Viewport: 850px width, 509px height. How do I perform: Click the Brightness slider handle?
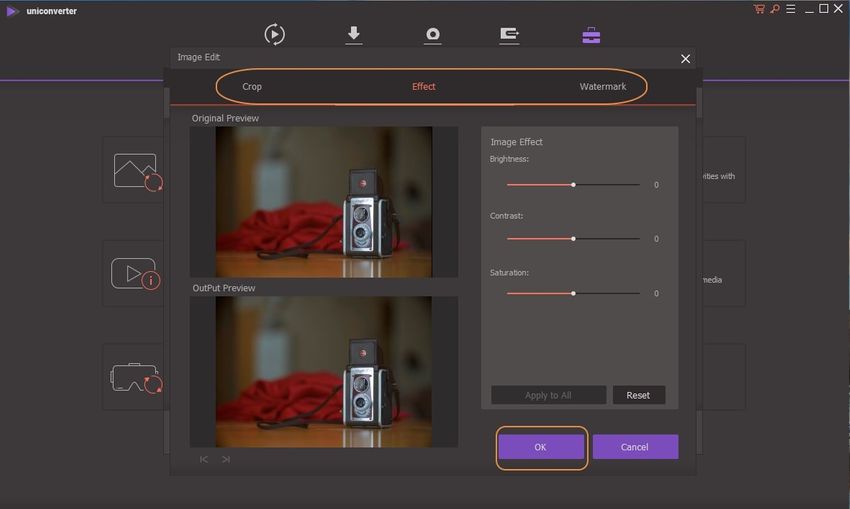point(573,185)
